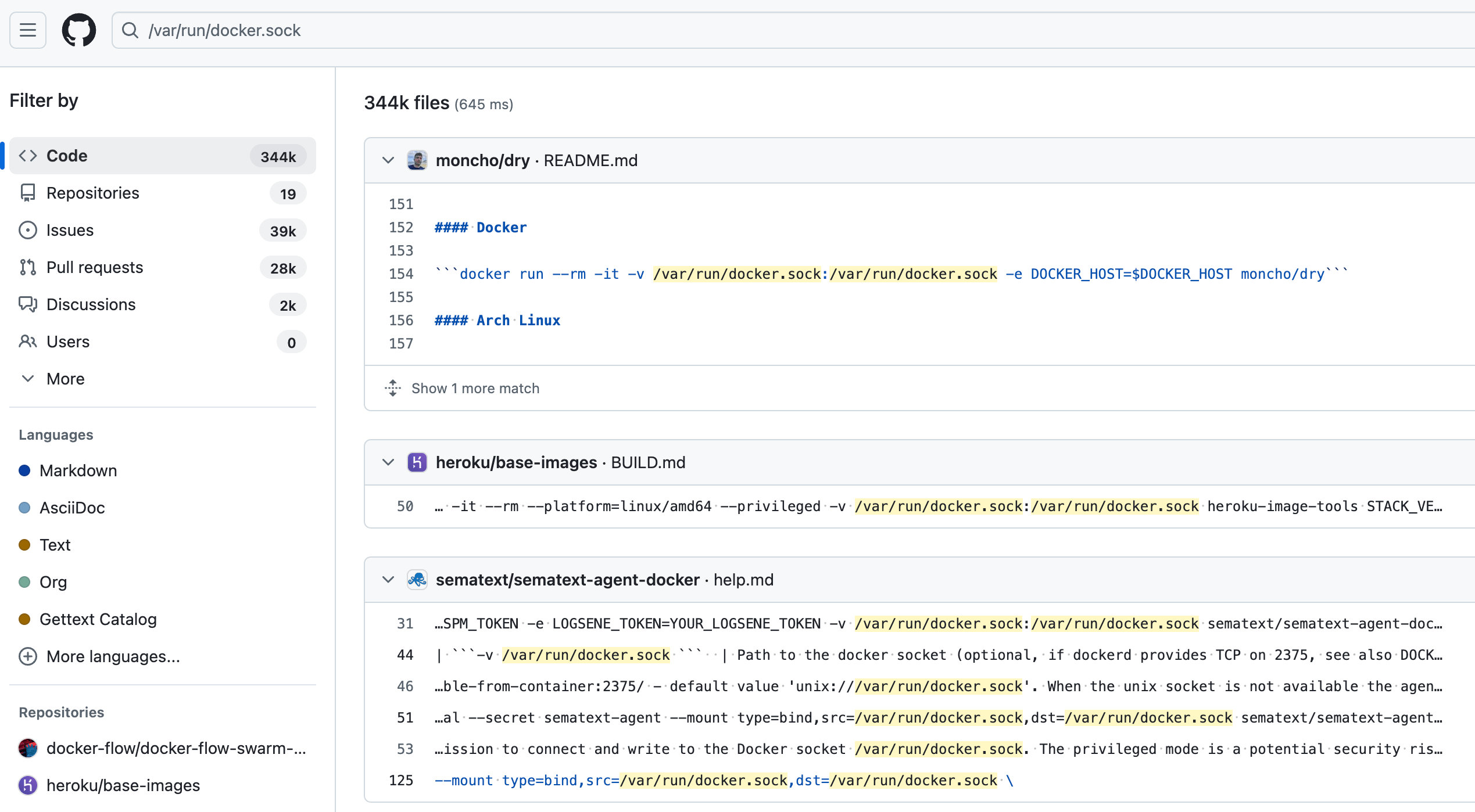Filter by docker-flow/docker-flow-swarm repository
1475x812 pixels.
pos(163,748)
